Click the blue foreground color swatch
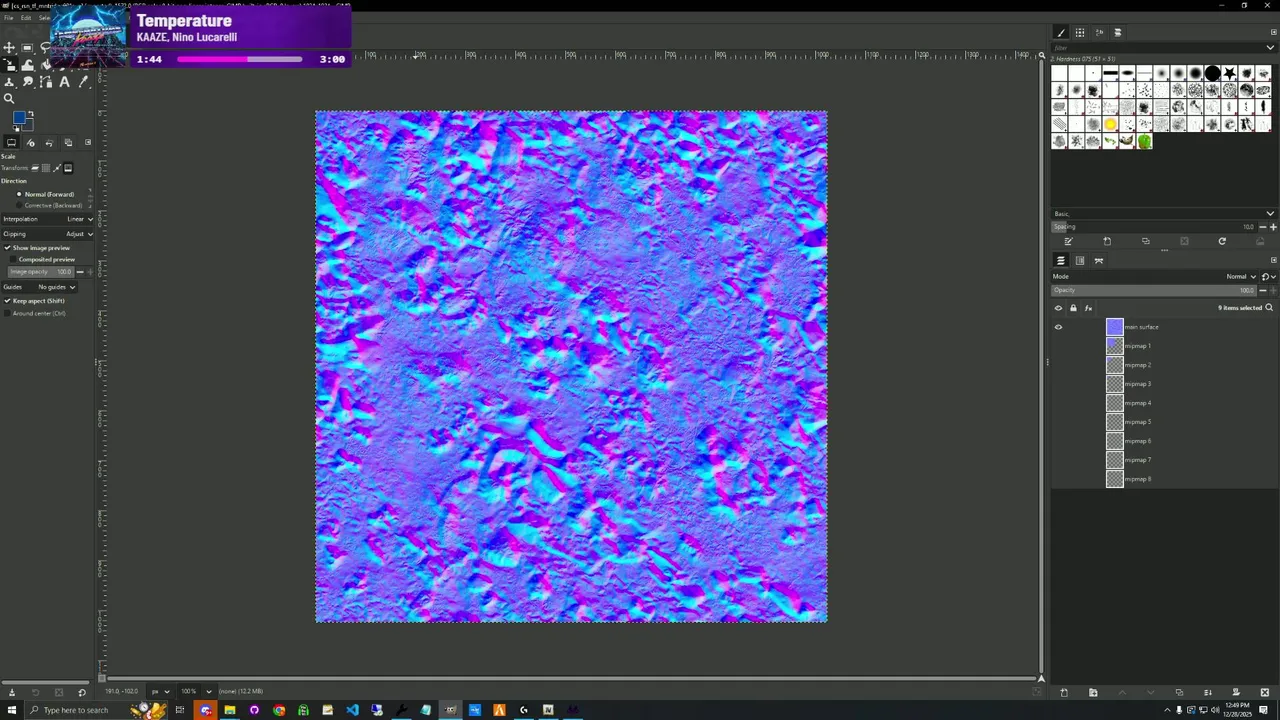1280x720 pixels. click(x=19, y=118)
